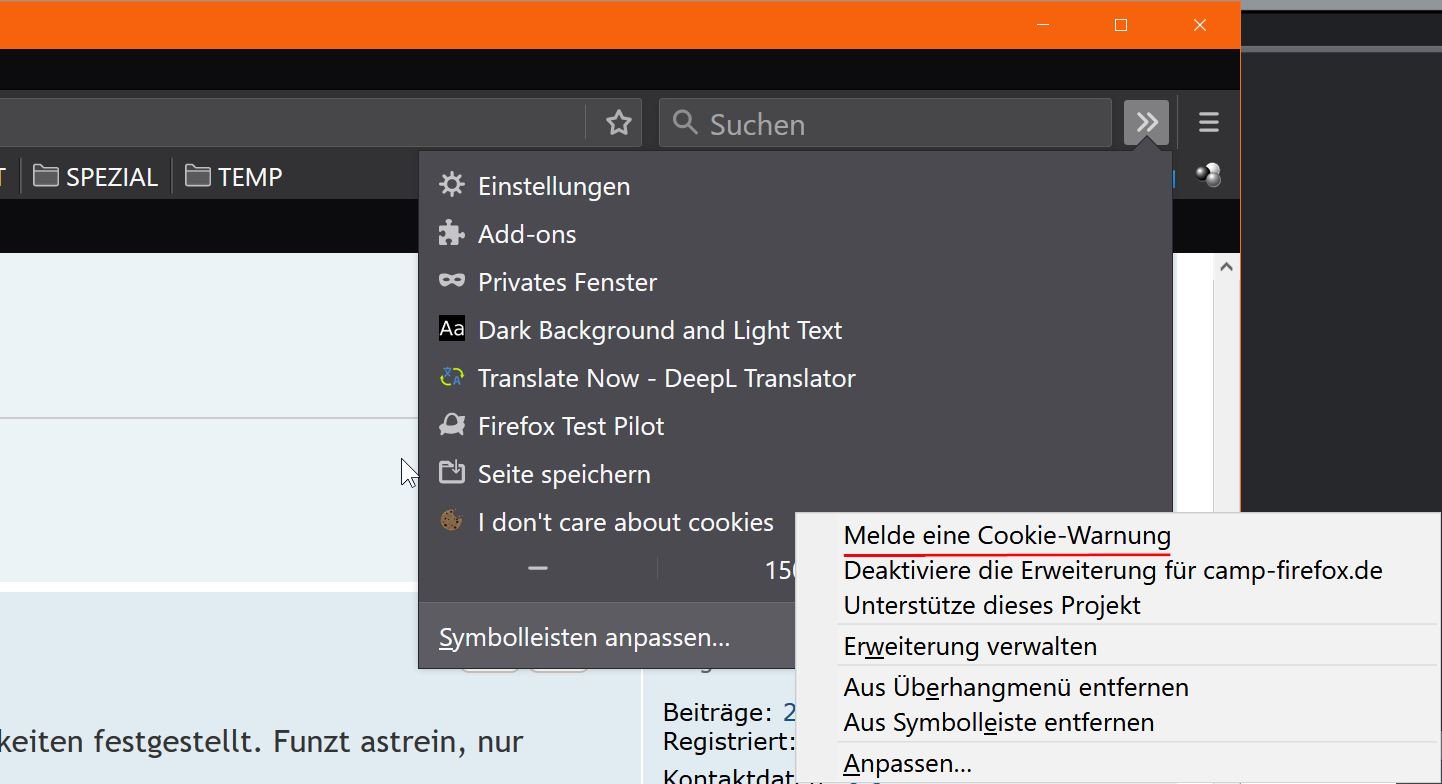
Task: Click the I don't care about cookies icon
Action: (x=452, y=521)
